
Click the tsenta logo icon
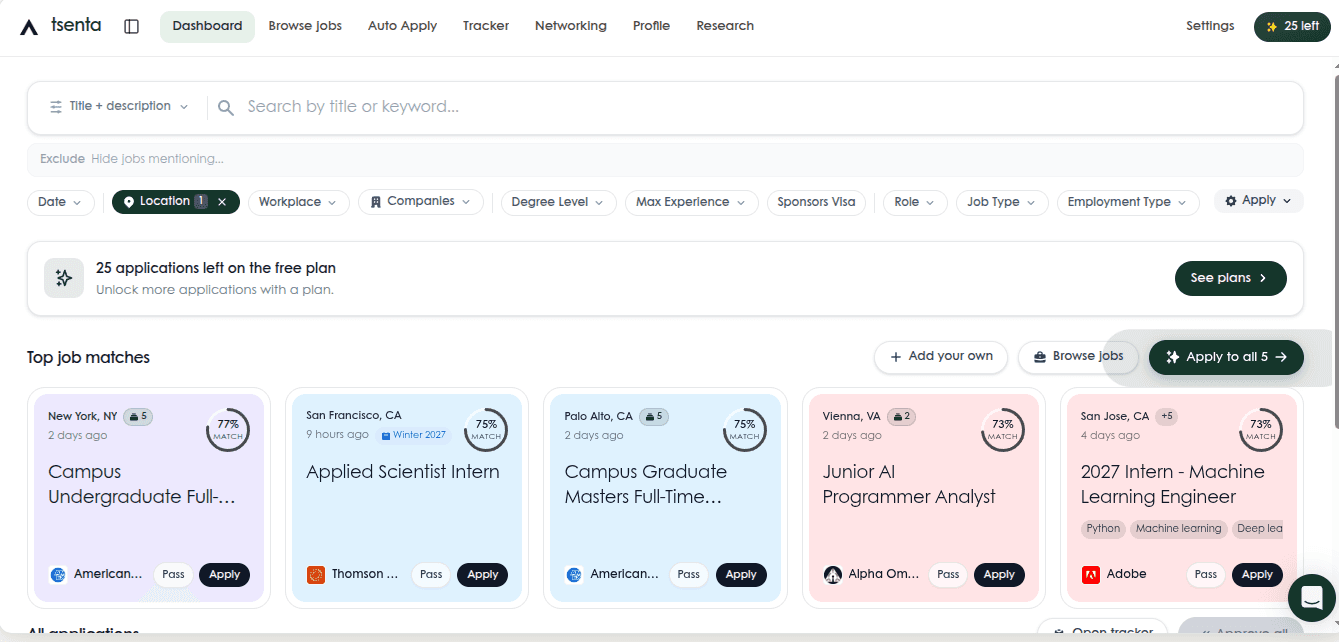[x=30, y=27]
